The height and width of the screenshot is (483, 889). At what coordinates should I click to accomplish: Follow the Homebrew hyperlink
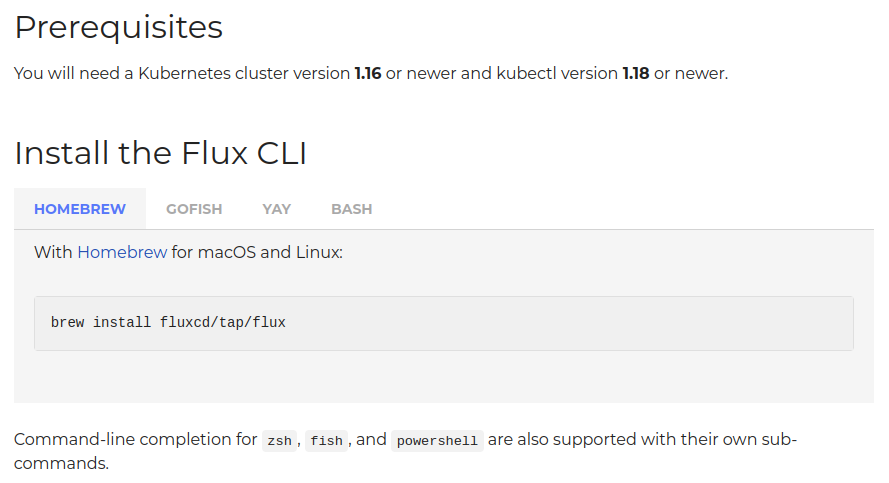tap(122, 252)
